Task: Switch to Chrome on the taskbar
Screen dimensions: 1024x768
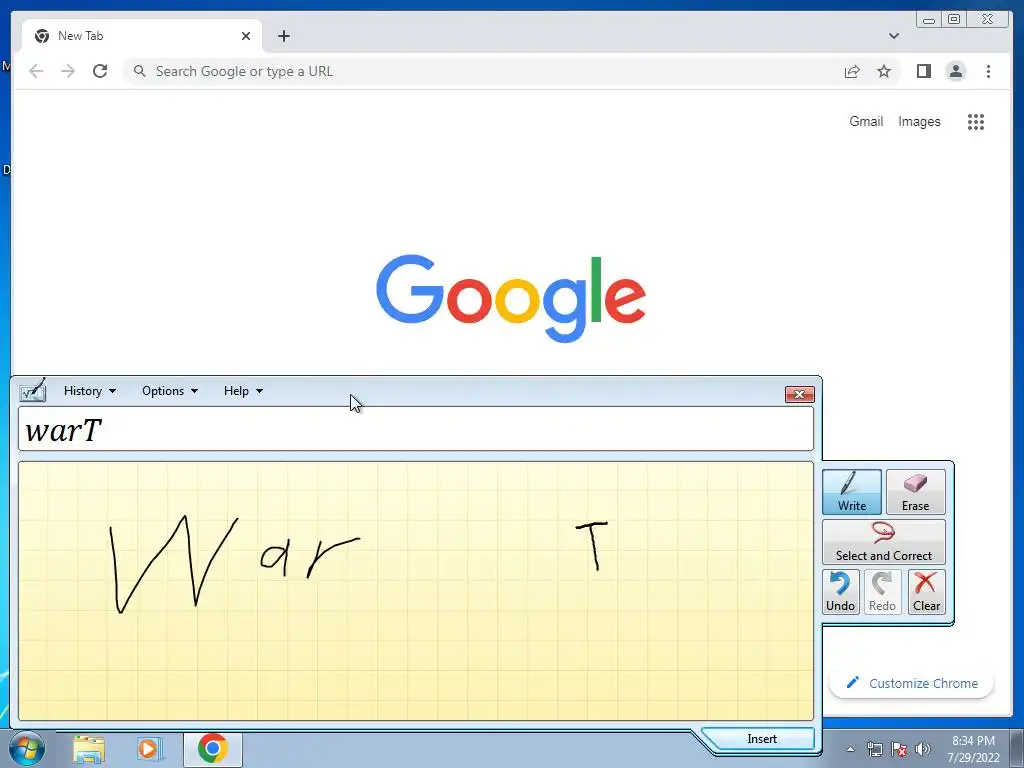Action: pyautogui.click(x=212, y=749)
